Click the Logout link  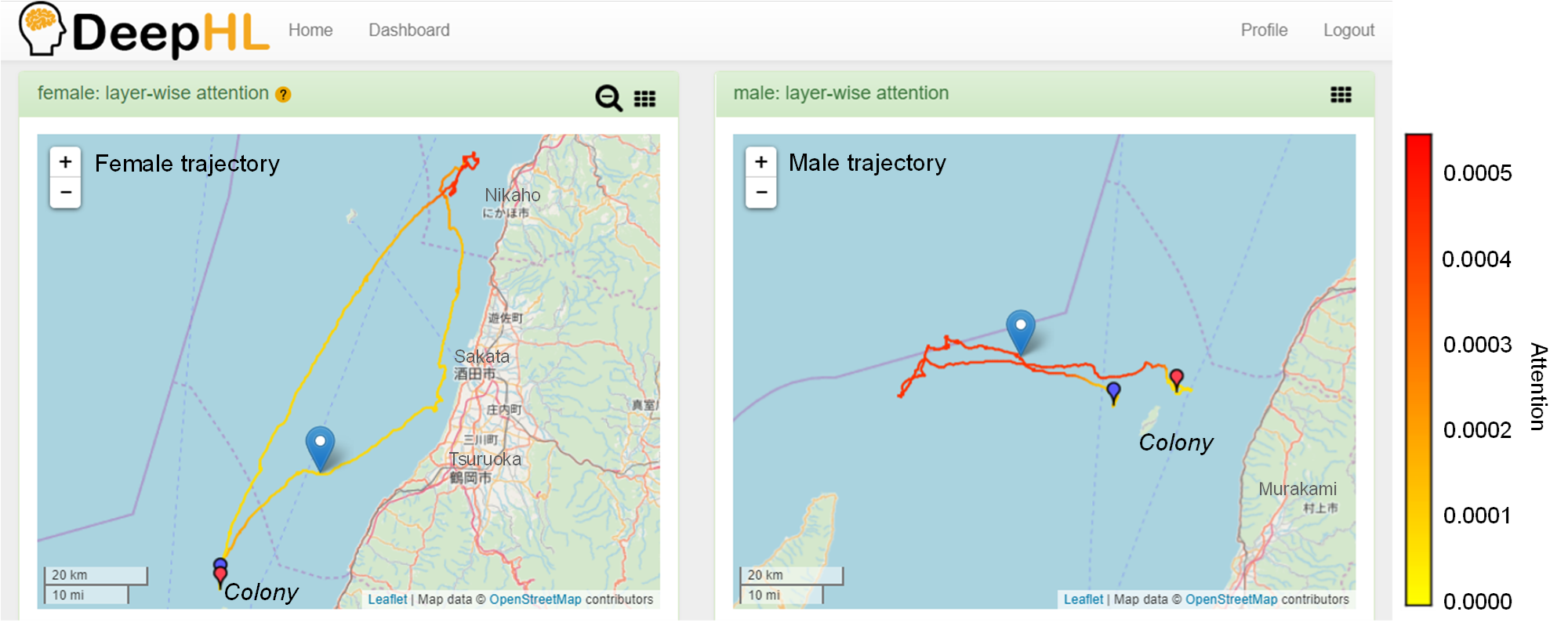pos(1348,30)
